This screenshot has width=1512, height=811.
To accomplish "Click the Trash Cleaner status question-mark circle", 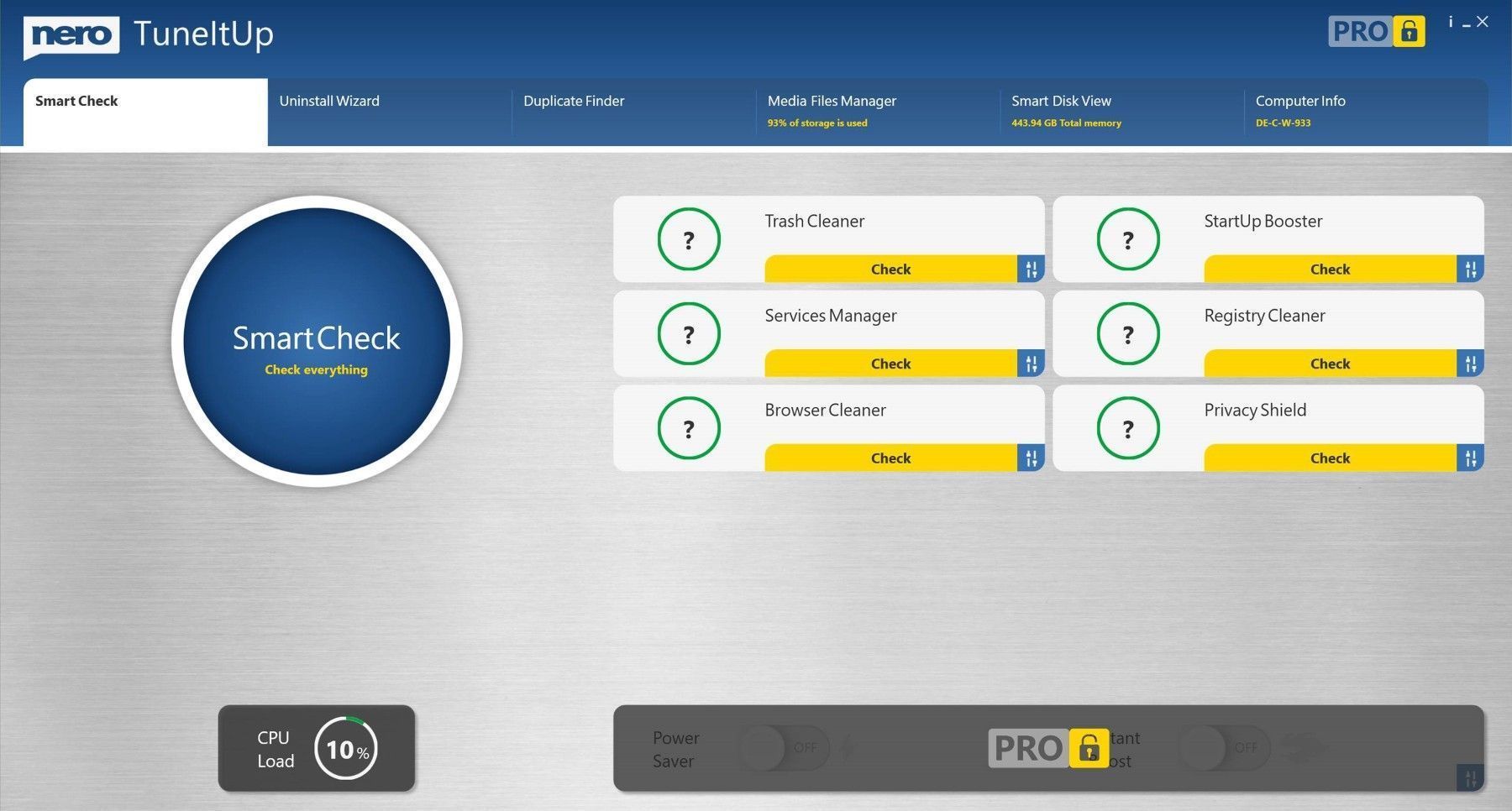I will (x=689, y=239).
